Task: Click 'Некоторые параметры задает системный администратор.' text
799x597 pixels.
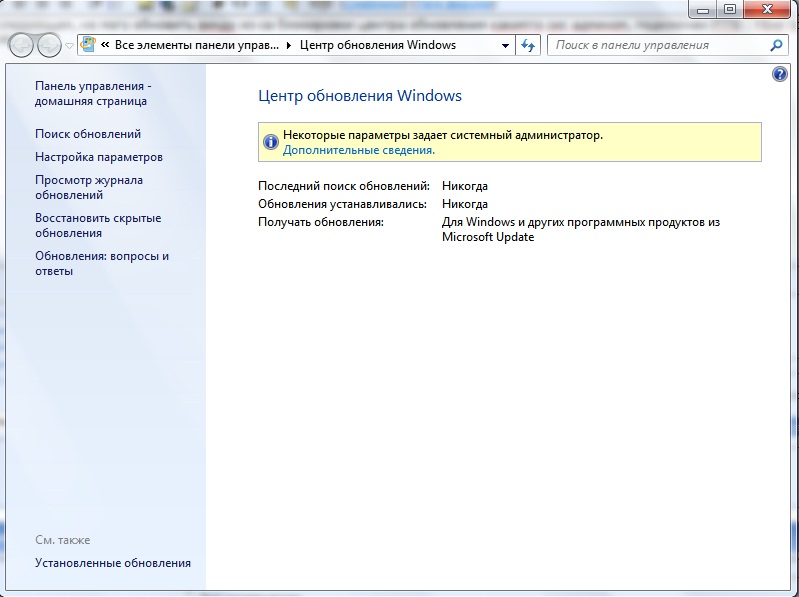Action: (x=443, y=135)
